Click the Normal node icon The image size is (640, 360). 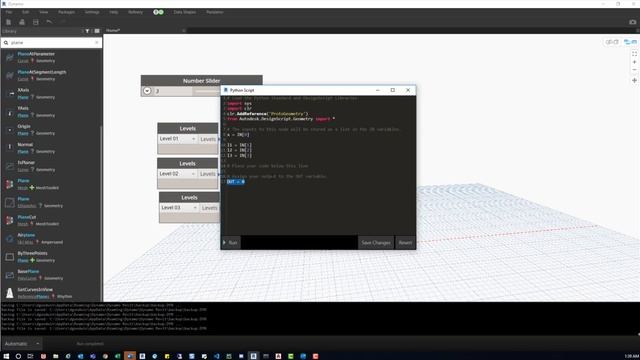[9, 148]
